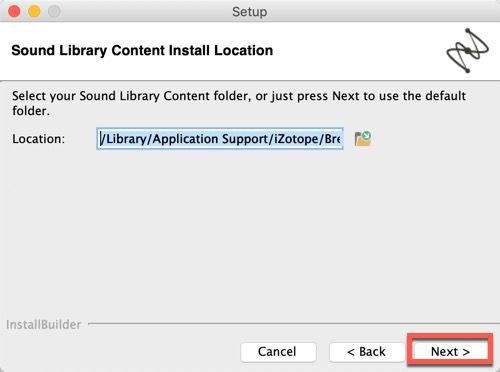Viewport: 500px width, 372px height.
Task: Open the folder browse icon beside Location
Action: click(x=363, y=139)
